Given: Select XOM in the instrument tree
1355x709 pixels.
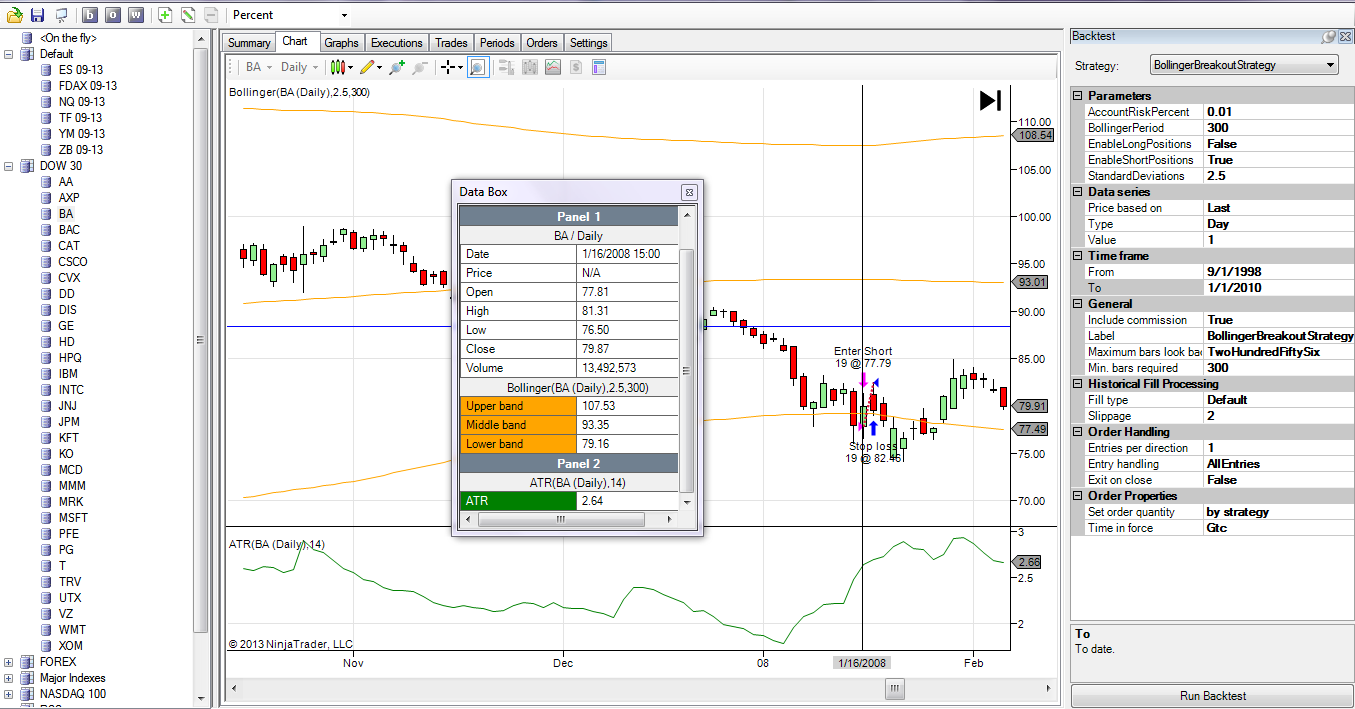Looking at the screenshot, I should point(71,646).
